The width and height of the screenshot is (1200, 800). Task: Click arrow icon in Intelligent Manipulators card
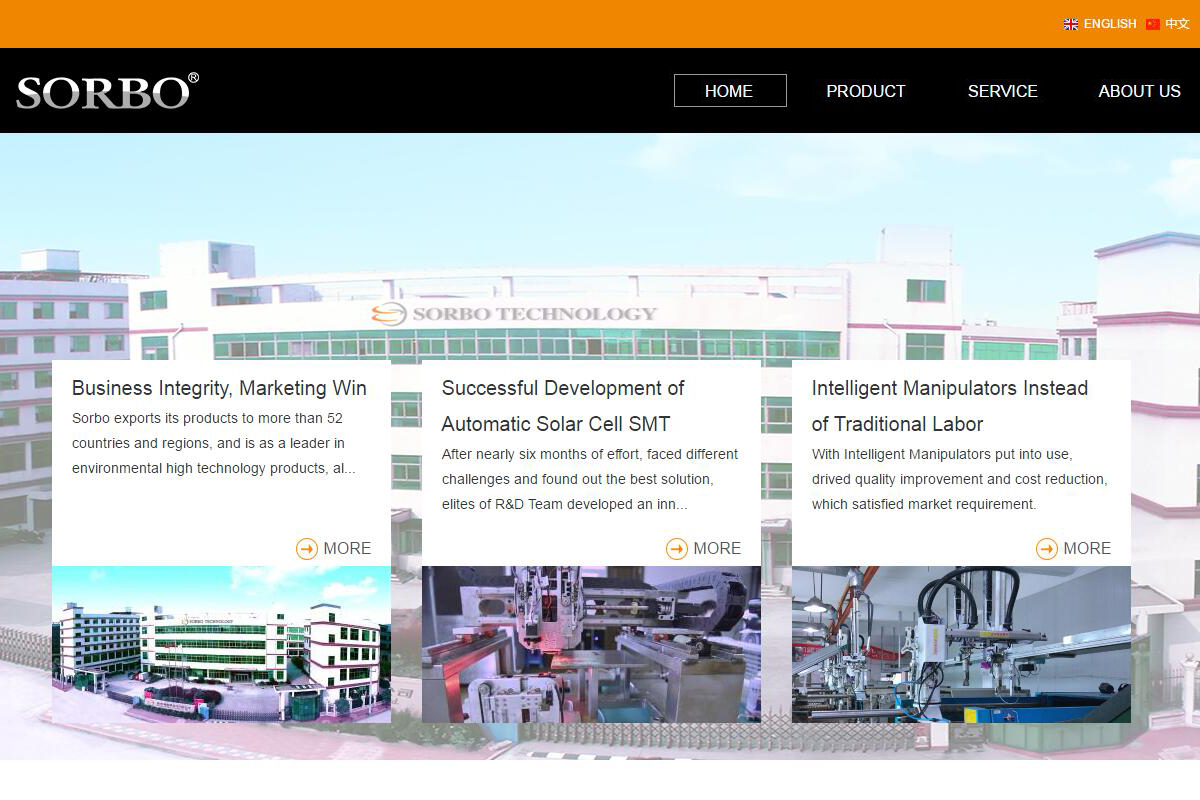[x=1047, y=549]
